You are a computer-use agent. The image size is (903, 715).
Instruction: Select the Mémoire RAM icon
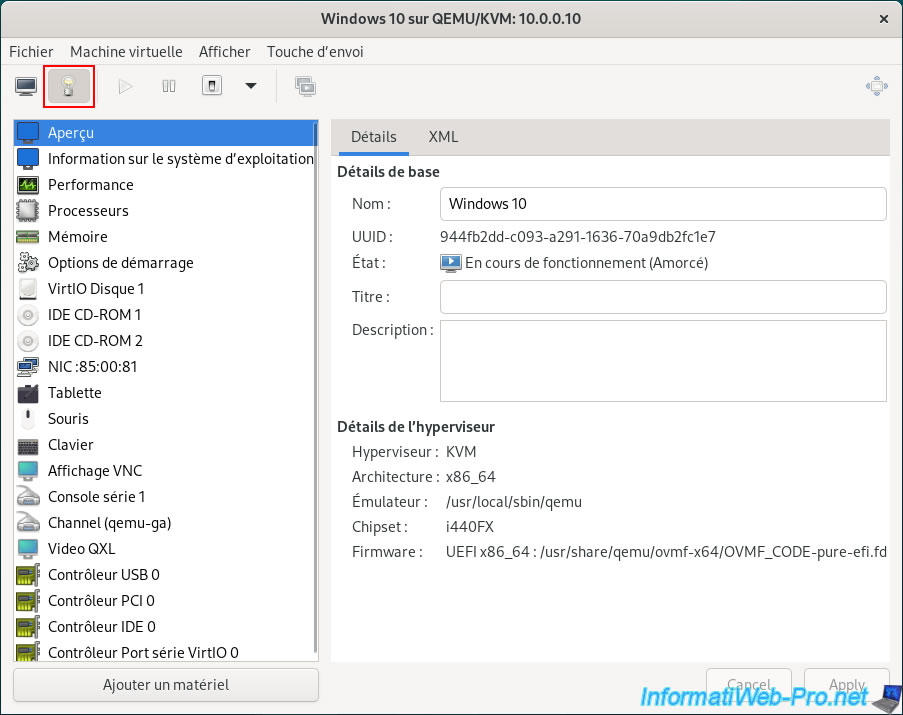click(x=28, y=237)
